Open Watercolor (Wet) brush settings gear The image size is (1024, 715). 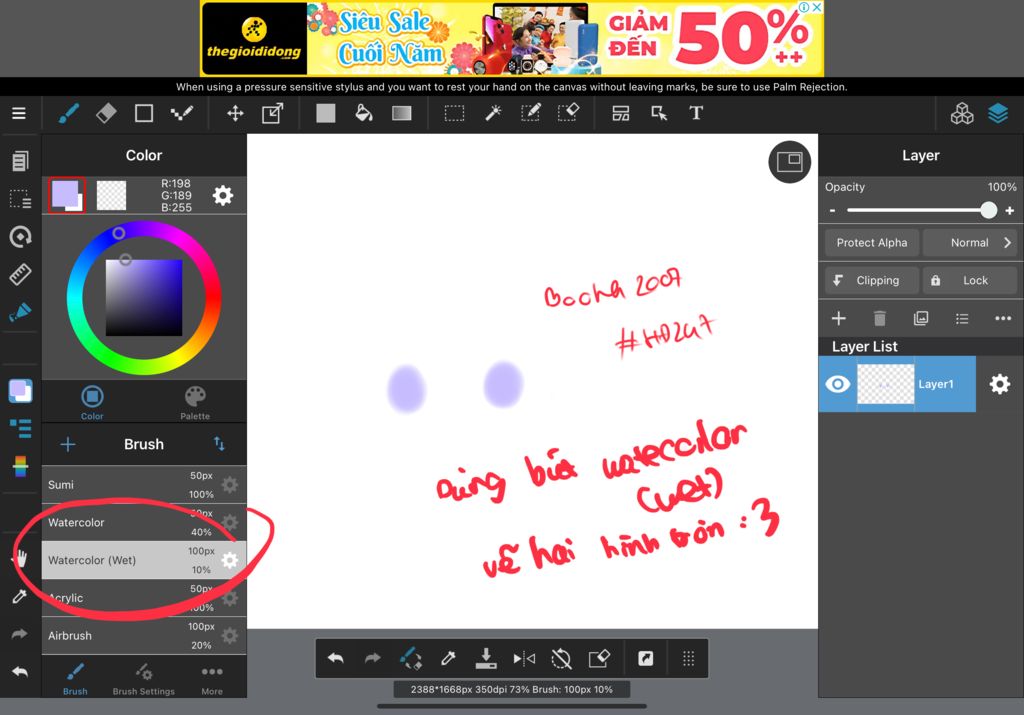pos(230,560)
